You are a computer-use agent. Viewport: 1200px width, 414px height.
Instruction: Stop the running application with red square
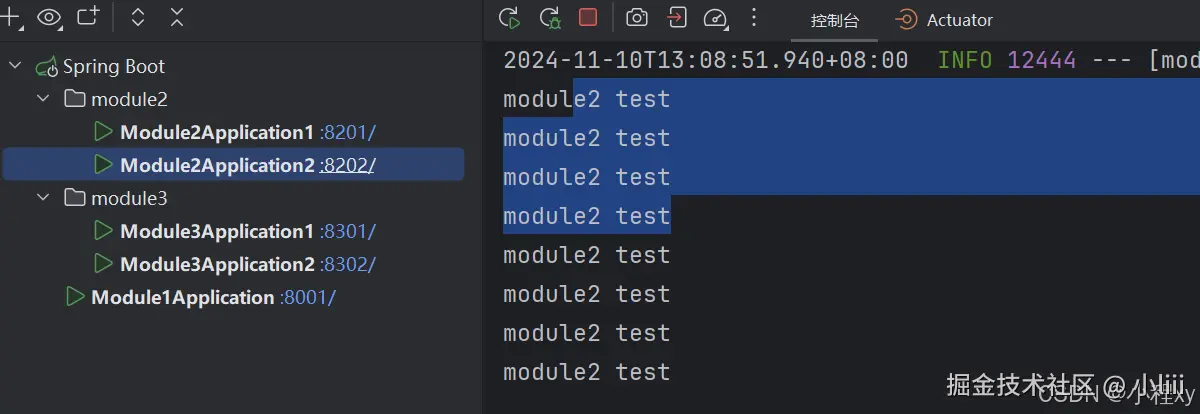588,18
